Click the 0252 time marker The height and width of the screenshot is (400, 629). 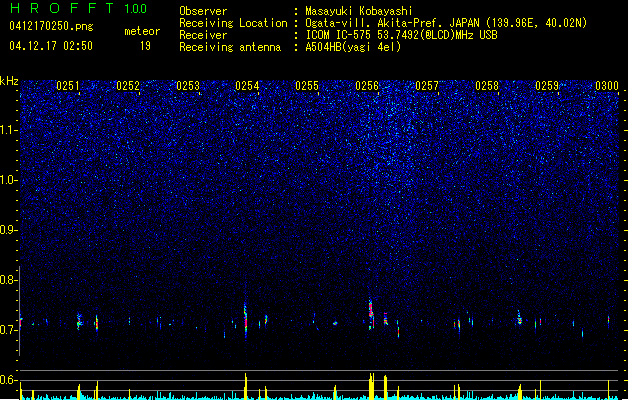coord(128,86)
